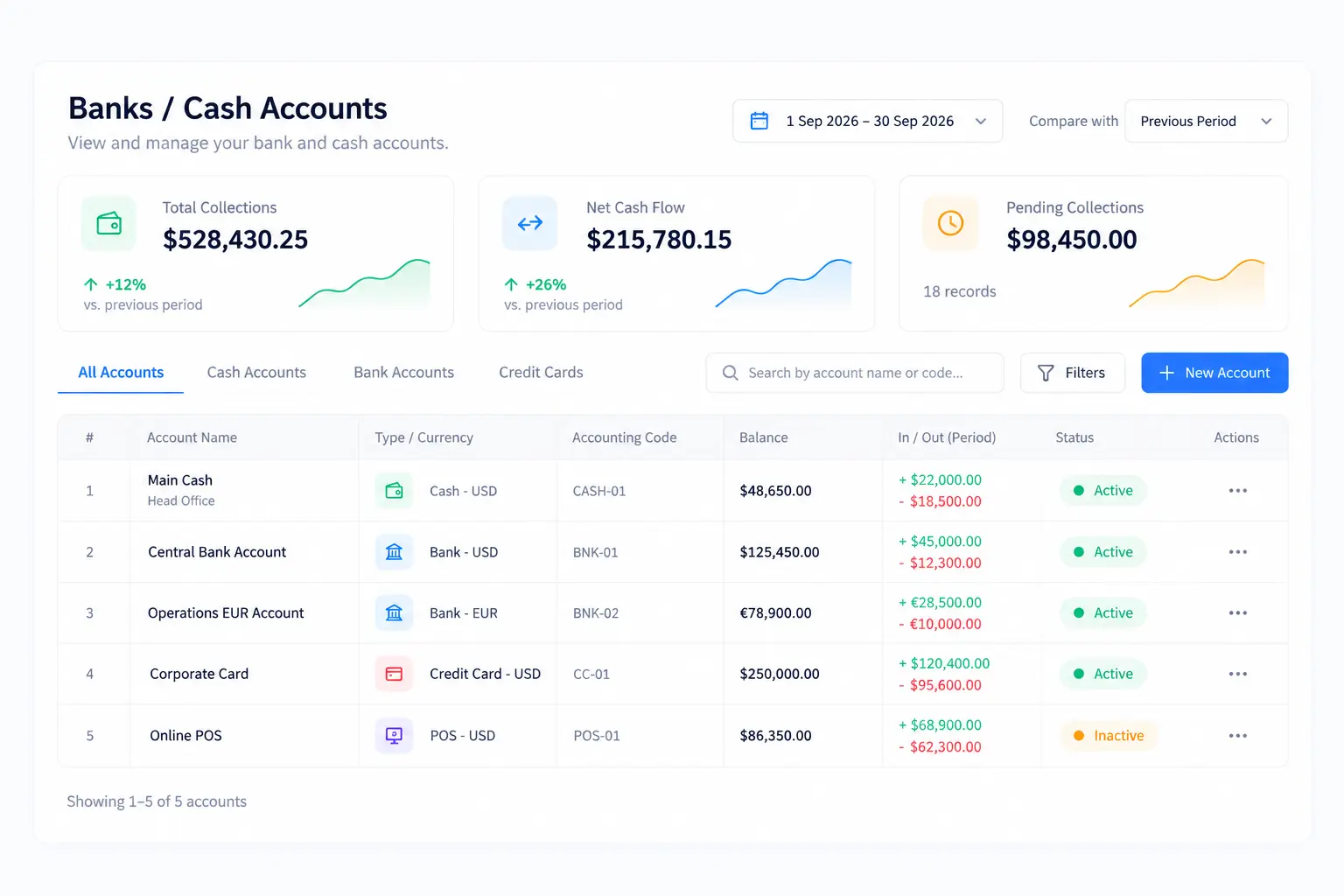The width and height of the screenshot is (1344, 896).
Task: Click the CASH-01 accounting code
Action: pyautogui.click(x=599, y=491)
